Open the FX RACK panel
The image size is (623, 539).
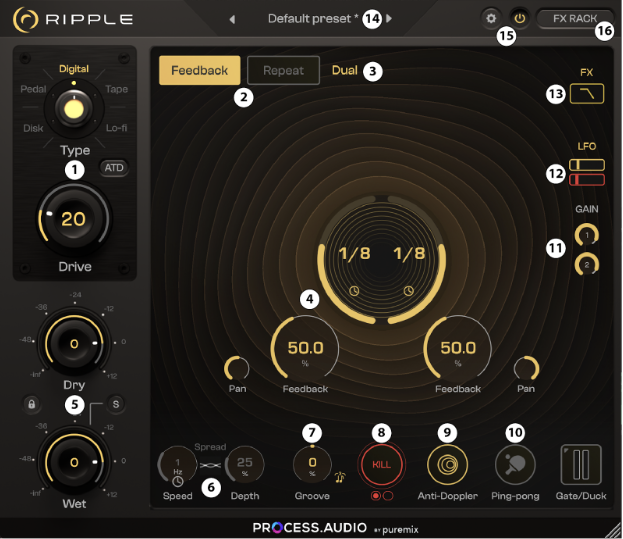[575, 19]
